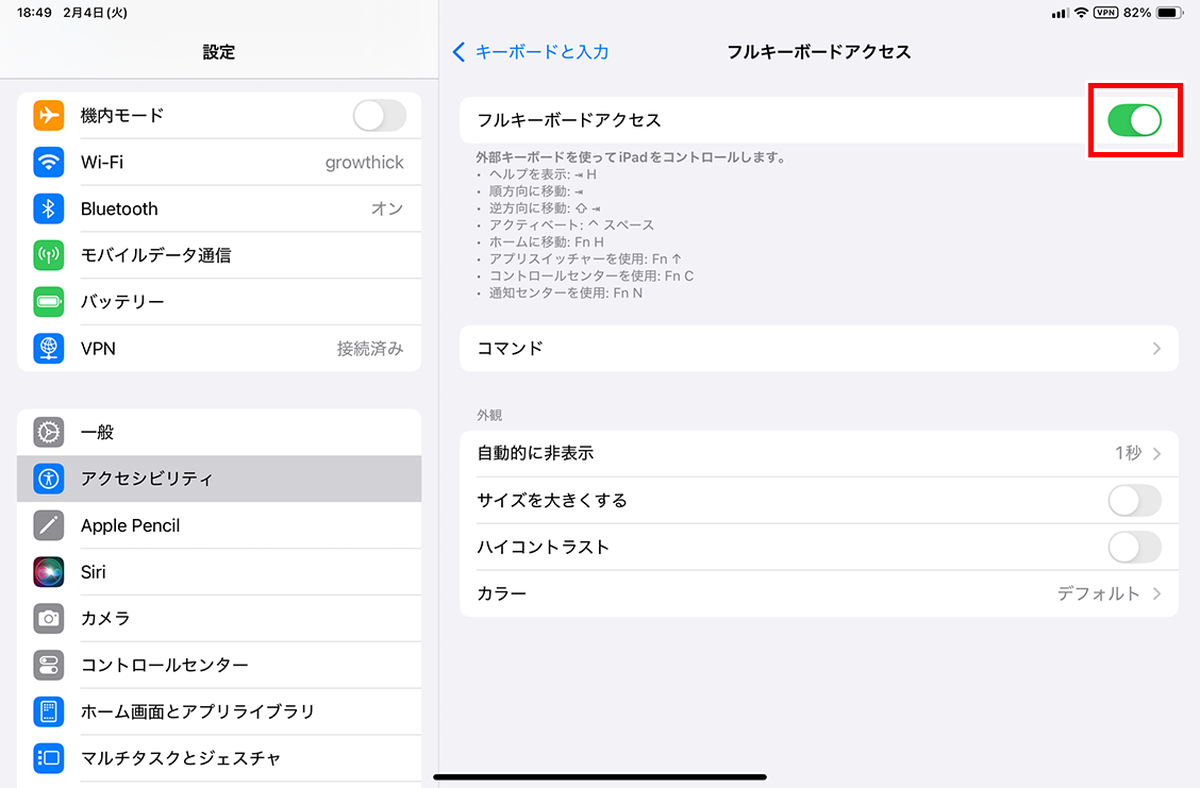The image size is (1200, 788).
Task: Tap the back chevron beside キーボードと入力
Action: 459,52
